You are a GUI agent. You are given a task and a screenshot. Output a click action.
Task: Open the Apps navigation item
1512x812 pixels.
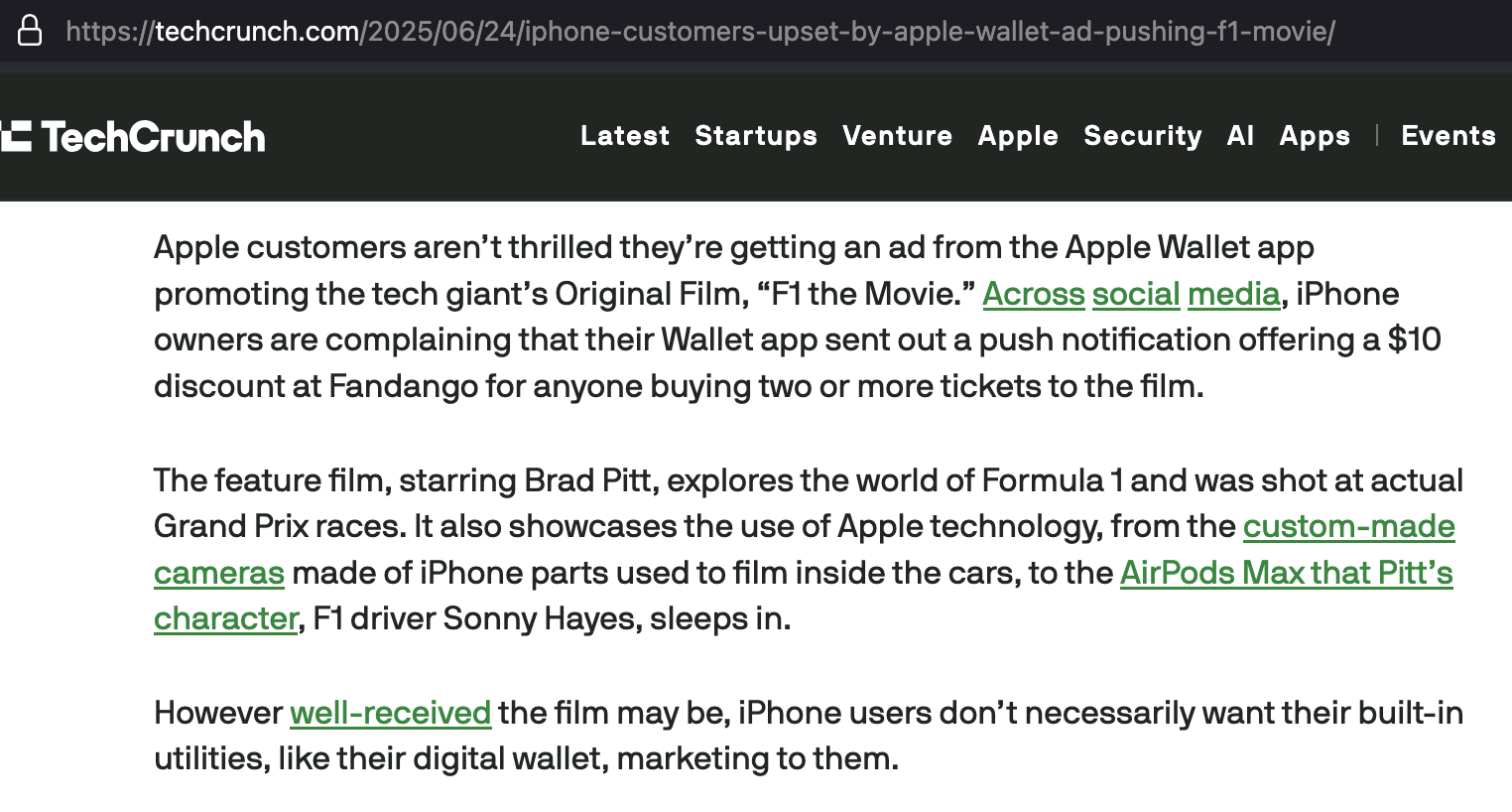1315,136
